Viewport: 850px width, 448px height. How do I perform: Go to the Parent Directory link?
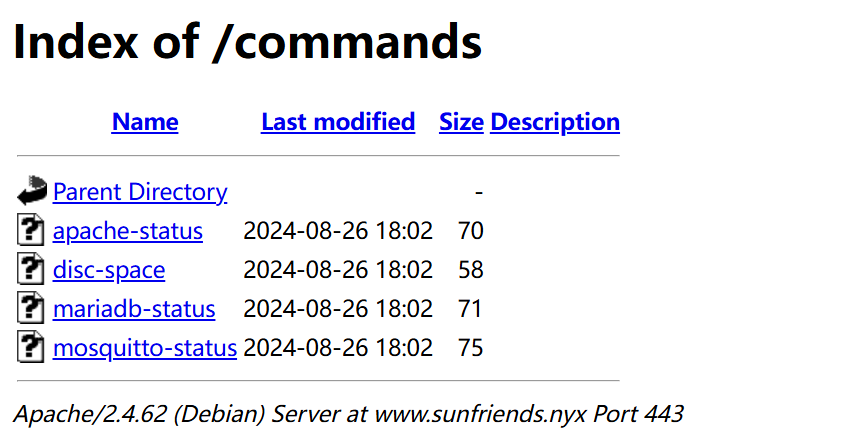pos(140,192)
